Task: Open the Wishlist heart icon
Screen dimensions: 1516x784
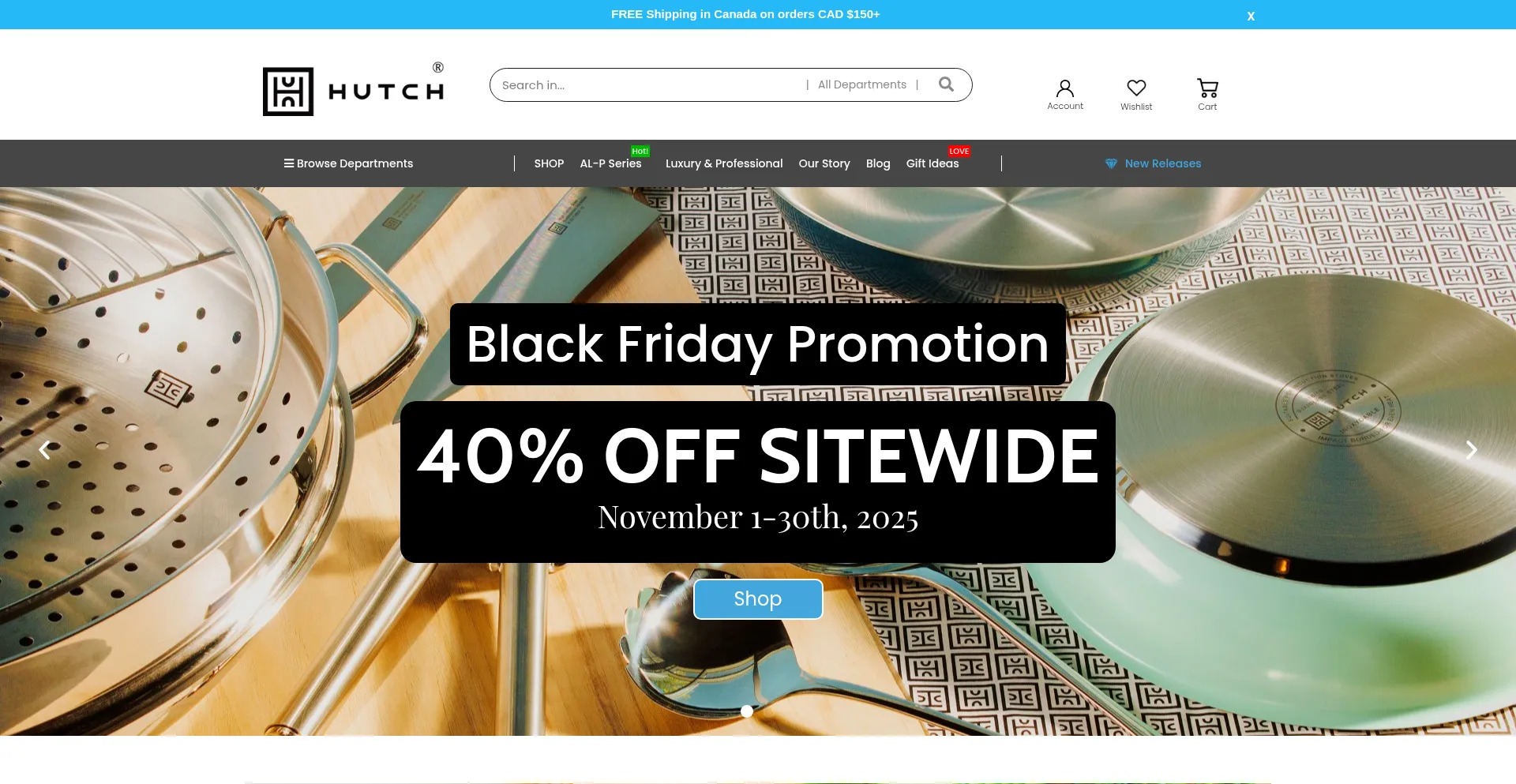Action: (x=1136, y=88)
